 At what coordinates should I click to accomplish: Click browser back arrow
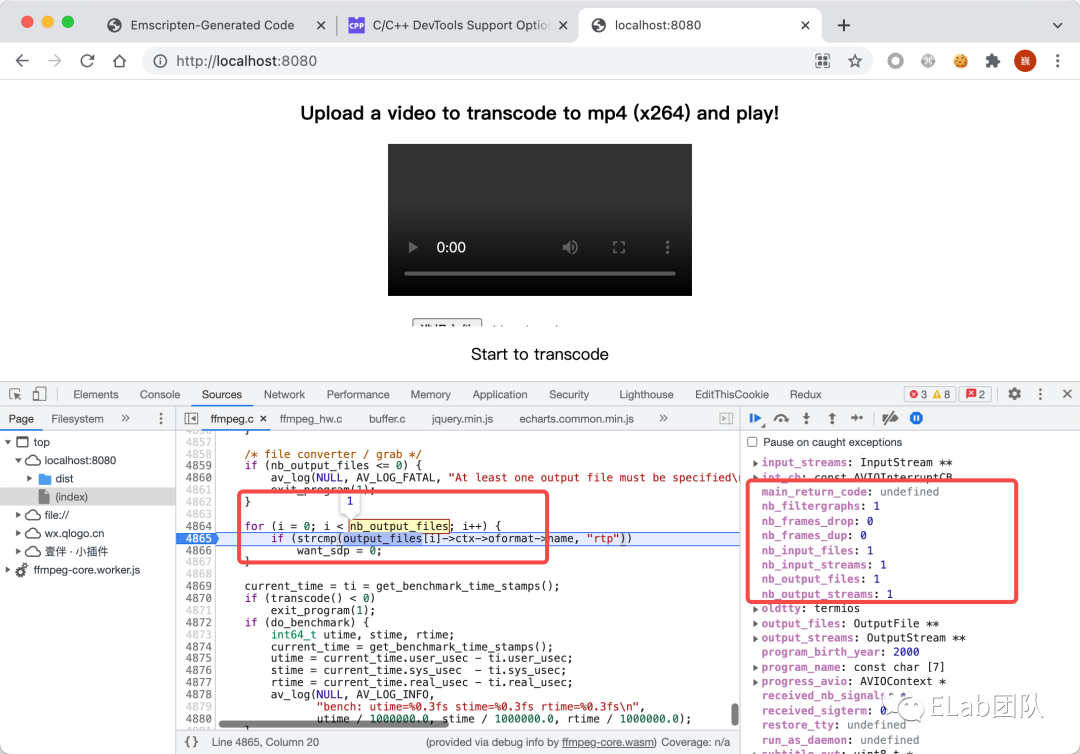click(x=23, y=61)
